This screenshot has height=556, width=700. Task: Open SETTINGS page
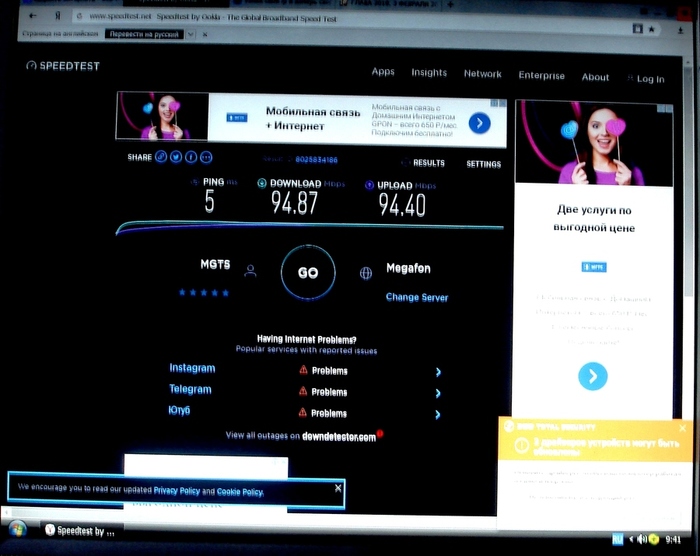pos(483,164)
